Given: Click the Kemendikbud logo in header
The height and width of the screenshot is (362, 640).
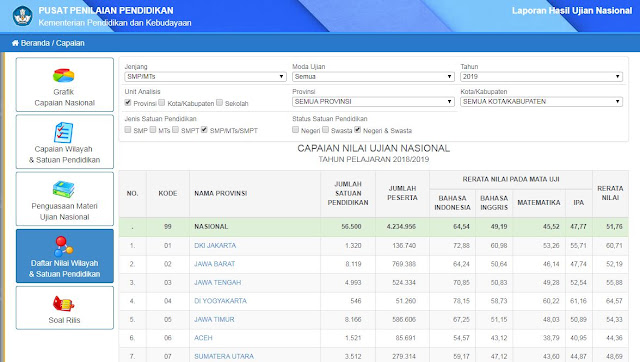Looking at the screenshot, I should click(x=22, y=16).
